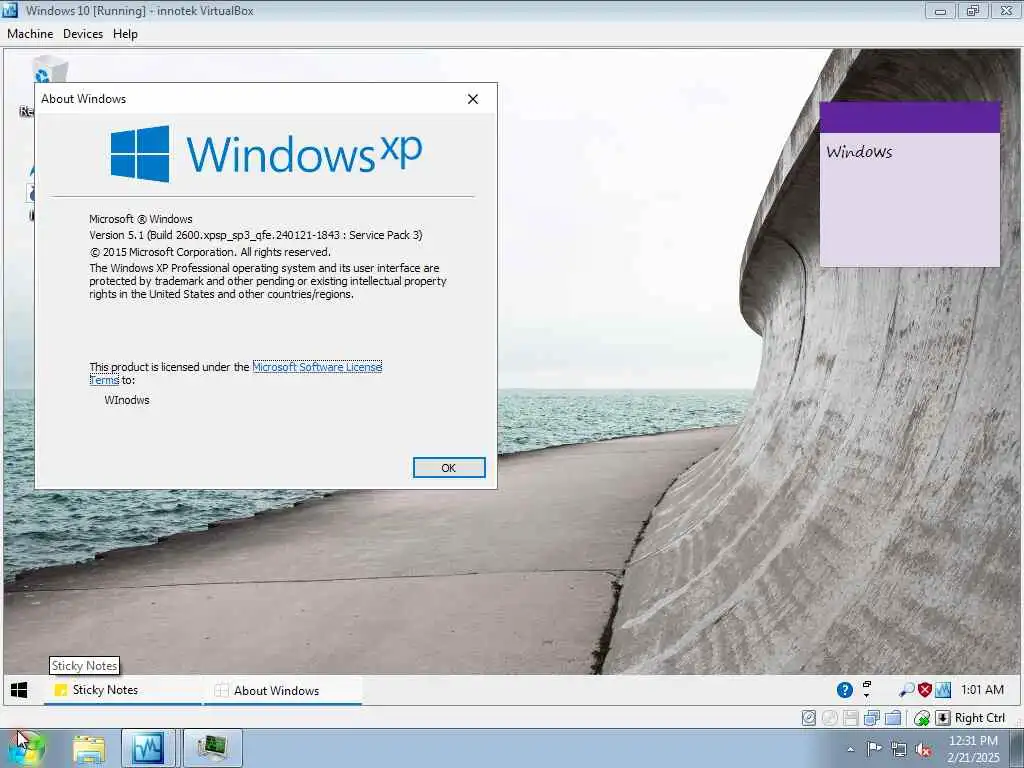Click the purple sticky note header bar
This screenshot has width=1024, height=768.
tap(910, 117)
